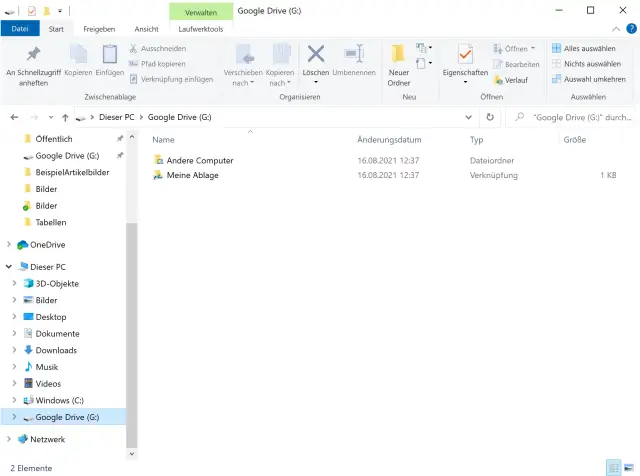Expand the Netzwerk tree node
The image size is (640, 476).
9,439
